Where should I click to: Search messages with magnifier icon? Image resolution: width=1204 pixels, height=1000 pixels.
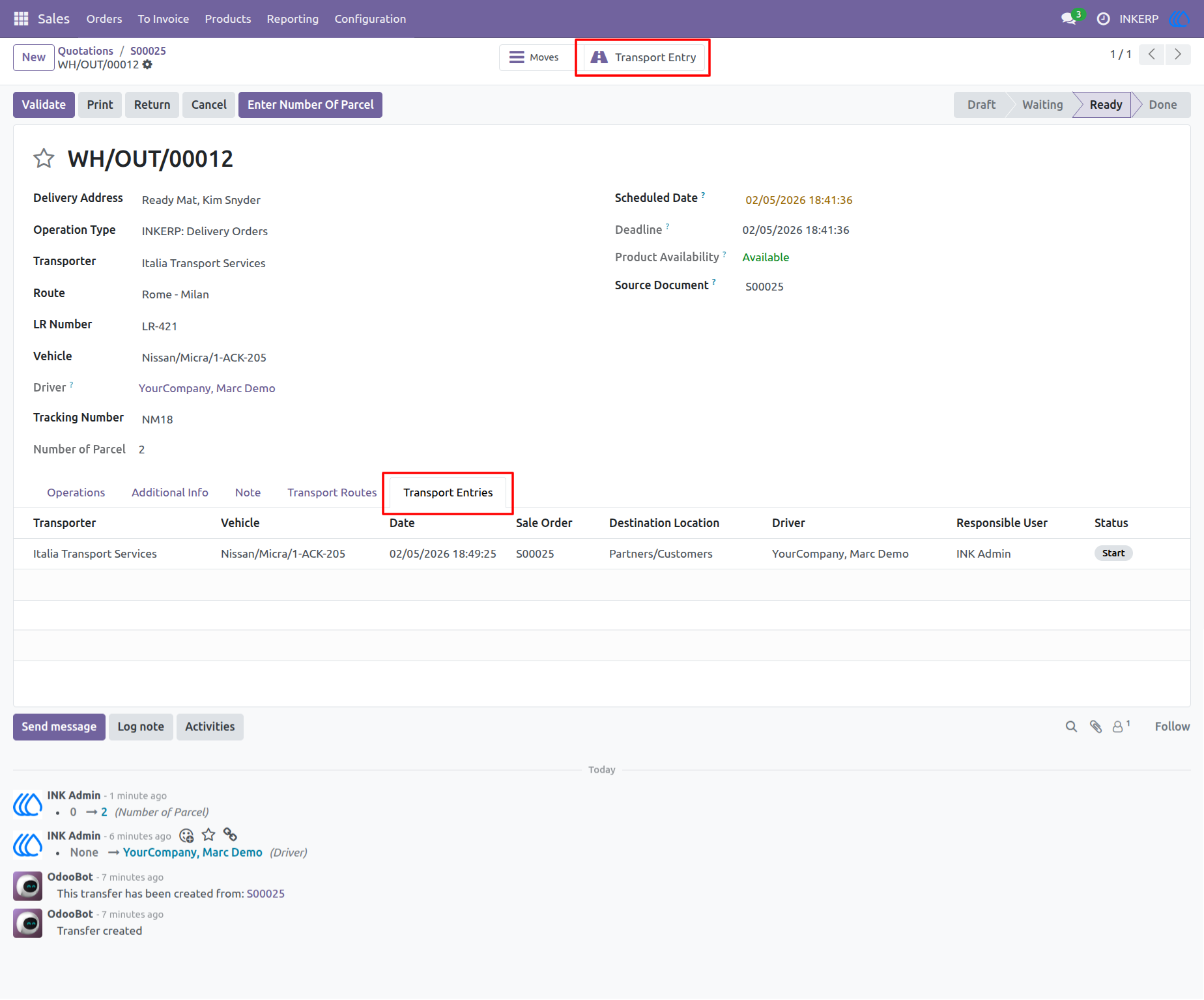(x=1071, y=726)
